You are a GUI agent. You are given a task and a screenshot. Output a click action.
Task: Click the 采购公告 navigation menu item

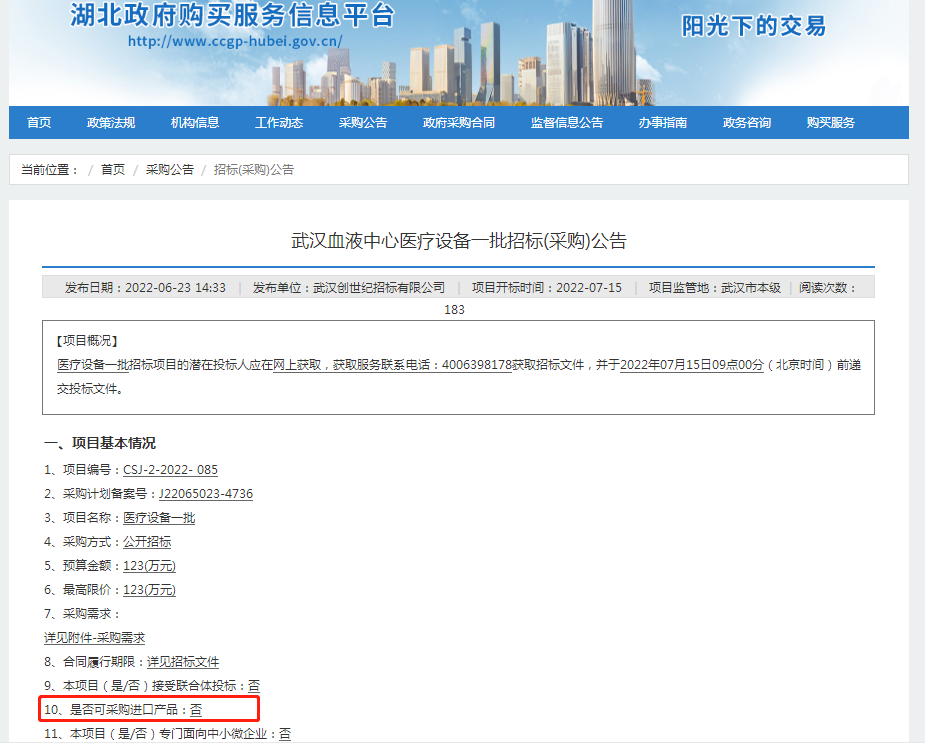point(363,123)
